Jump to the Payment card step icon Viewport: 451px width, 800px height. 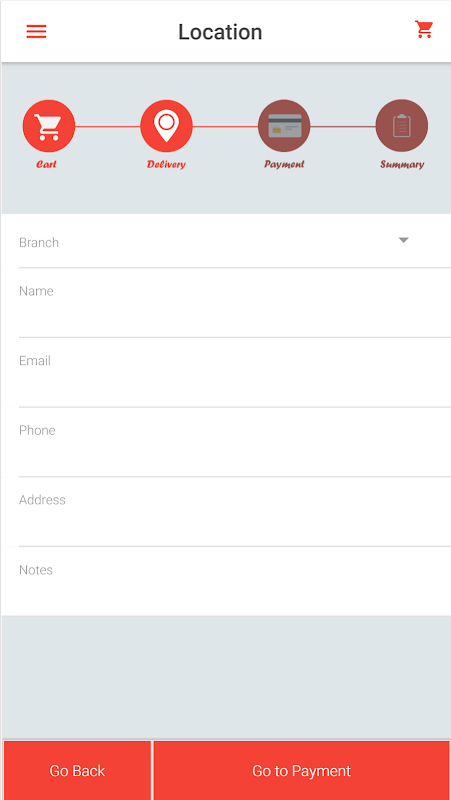[x=284, y=126]
